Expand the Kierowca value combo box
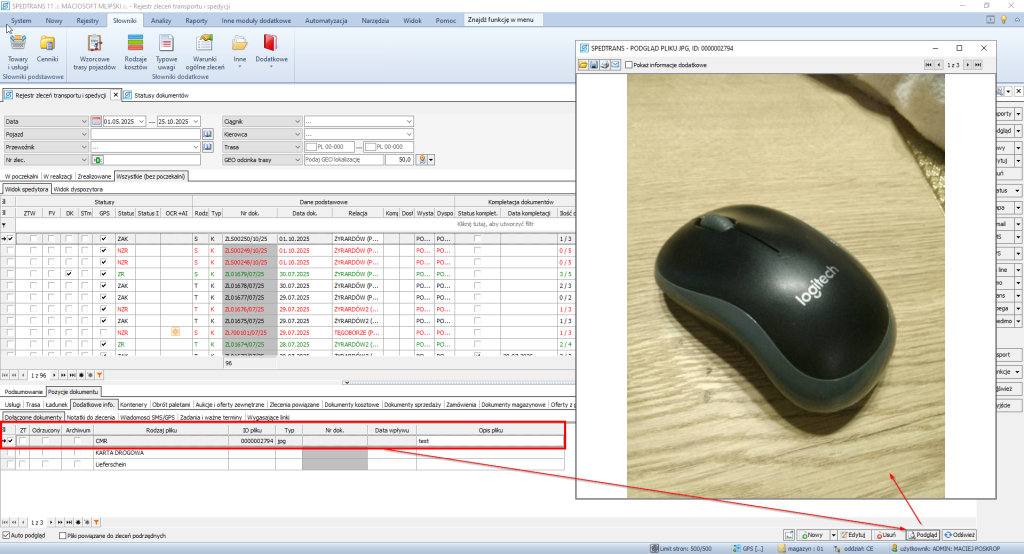The width and height of the screenshot is (1024, 554). [409, 133]
